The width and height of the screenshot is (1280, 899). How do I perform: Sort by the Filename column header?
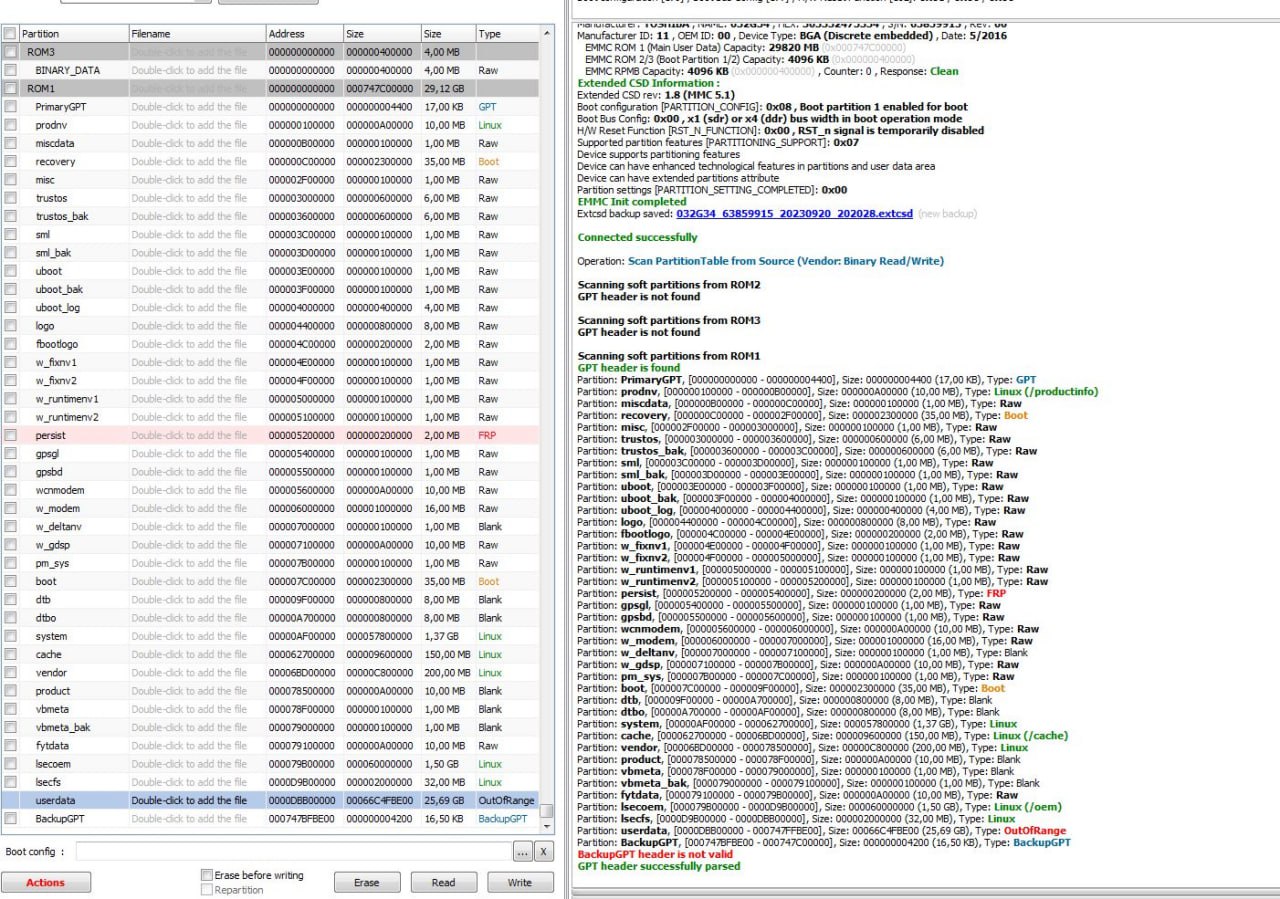click(196, 34)
